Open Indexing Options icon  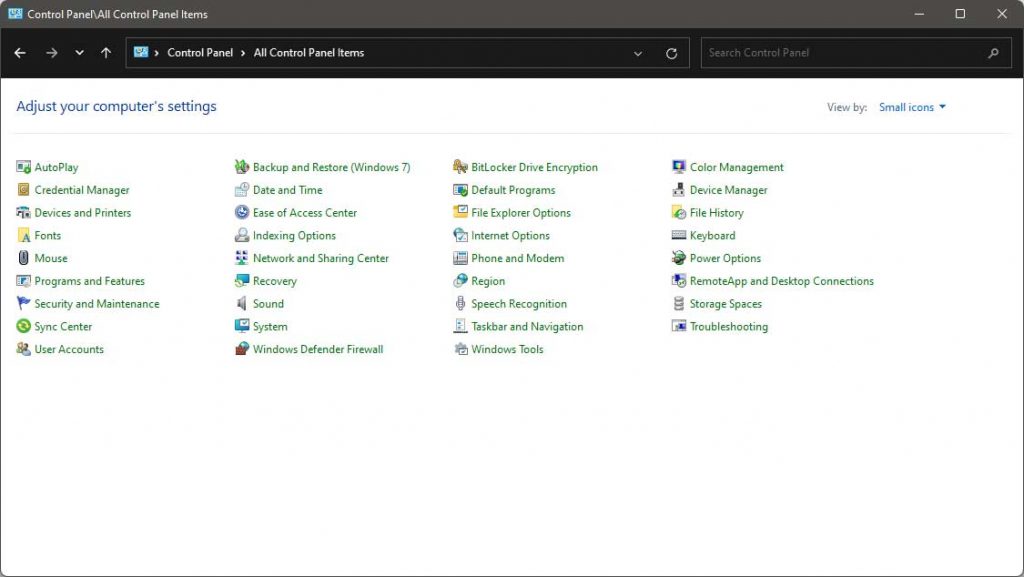point(242,236)
